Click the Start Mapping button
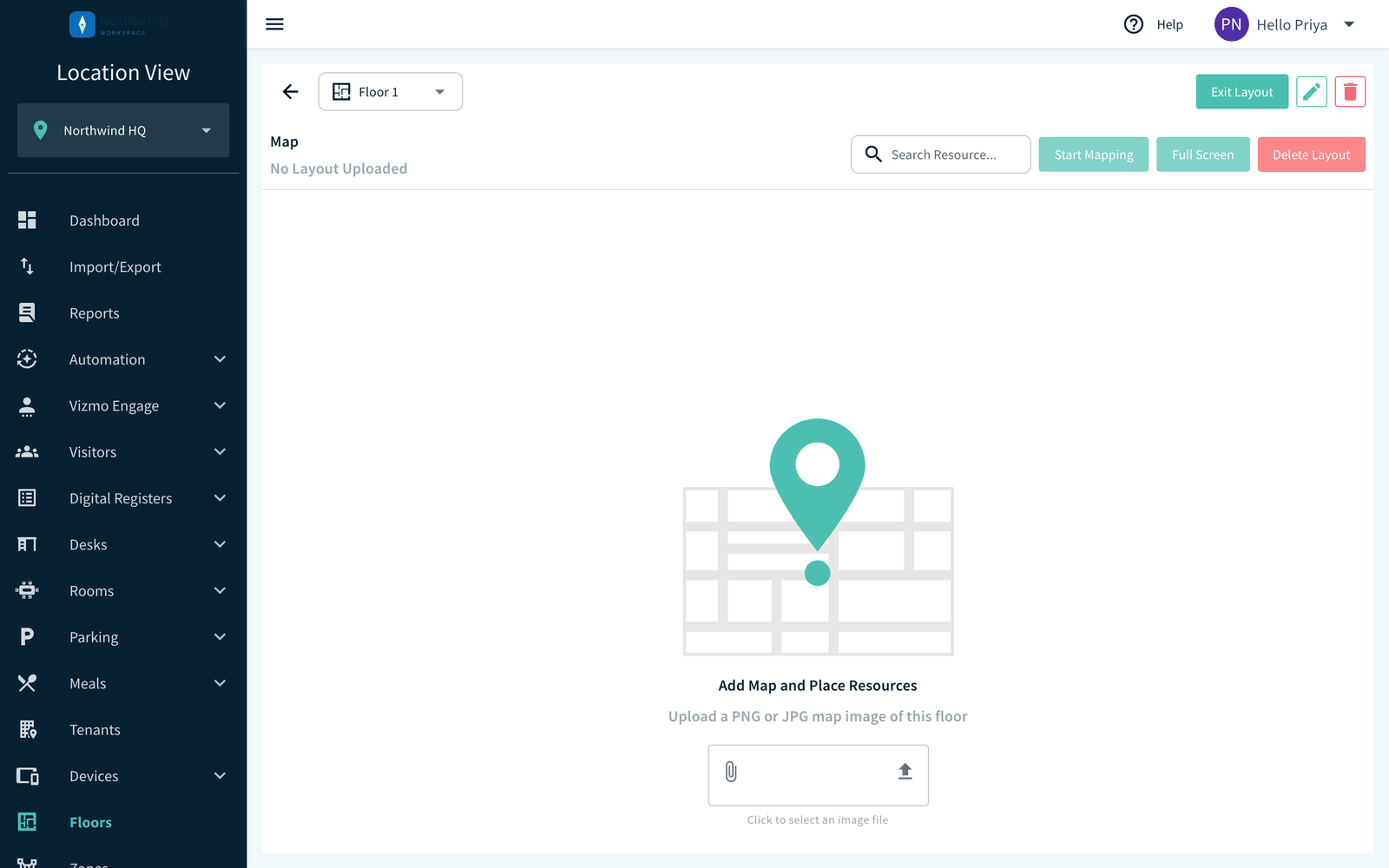 point(1093,155)
